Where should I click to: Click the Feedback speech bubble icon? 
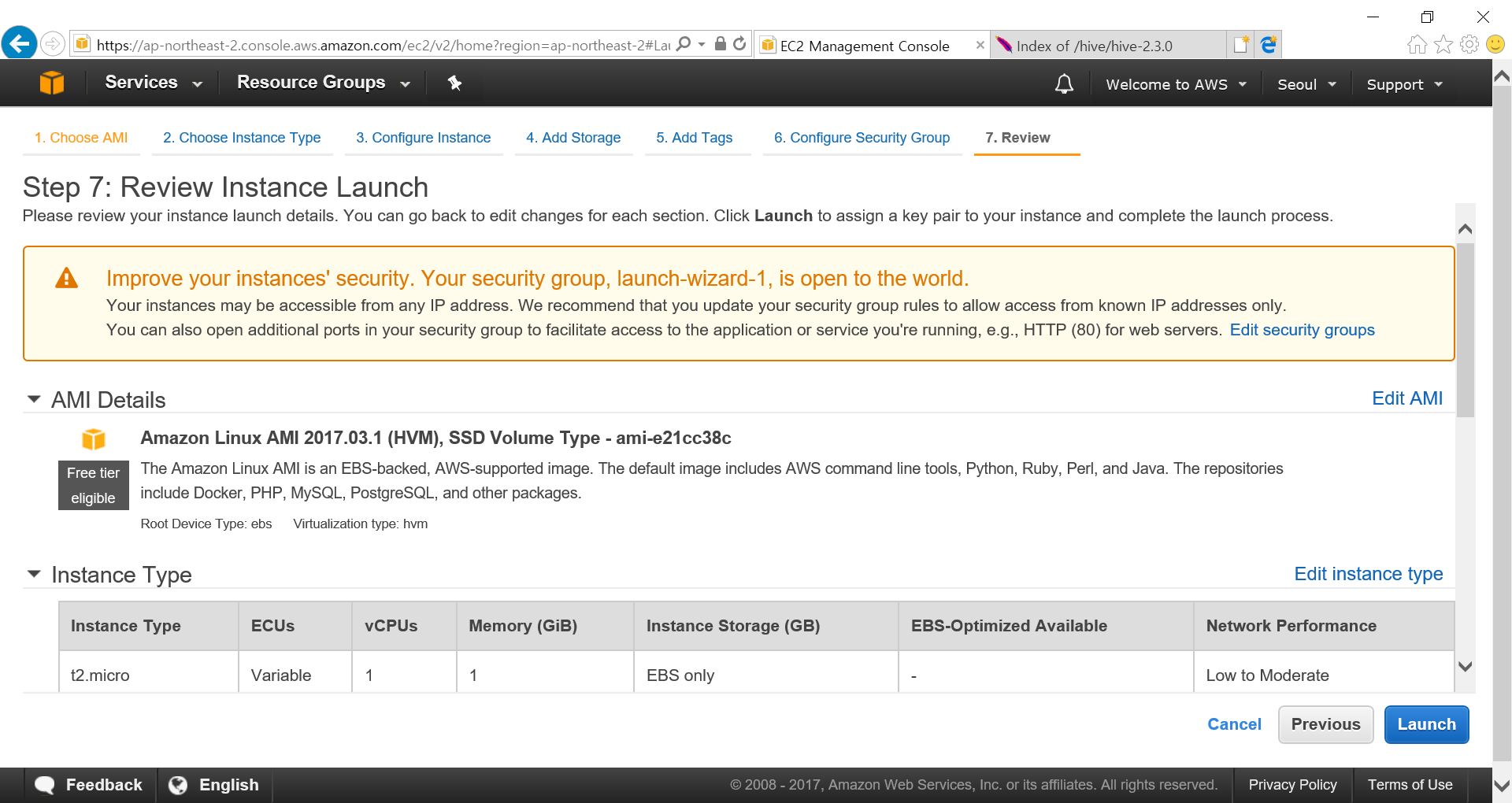[45, 785]
